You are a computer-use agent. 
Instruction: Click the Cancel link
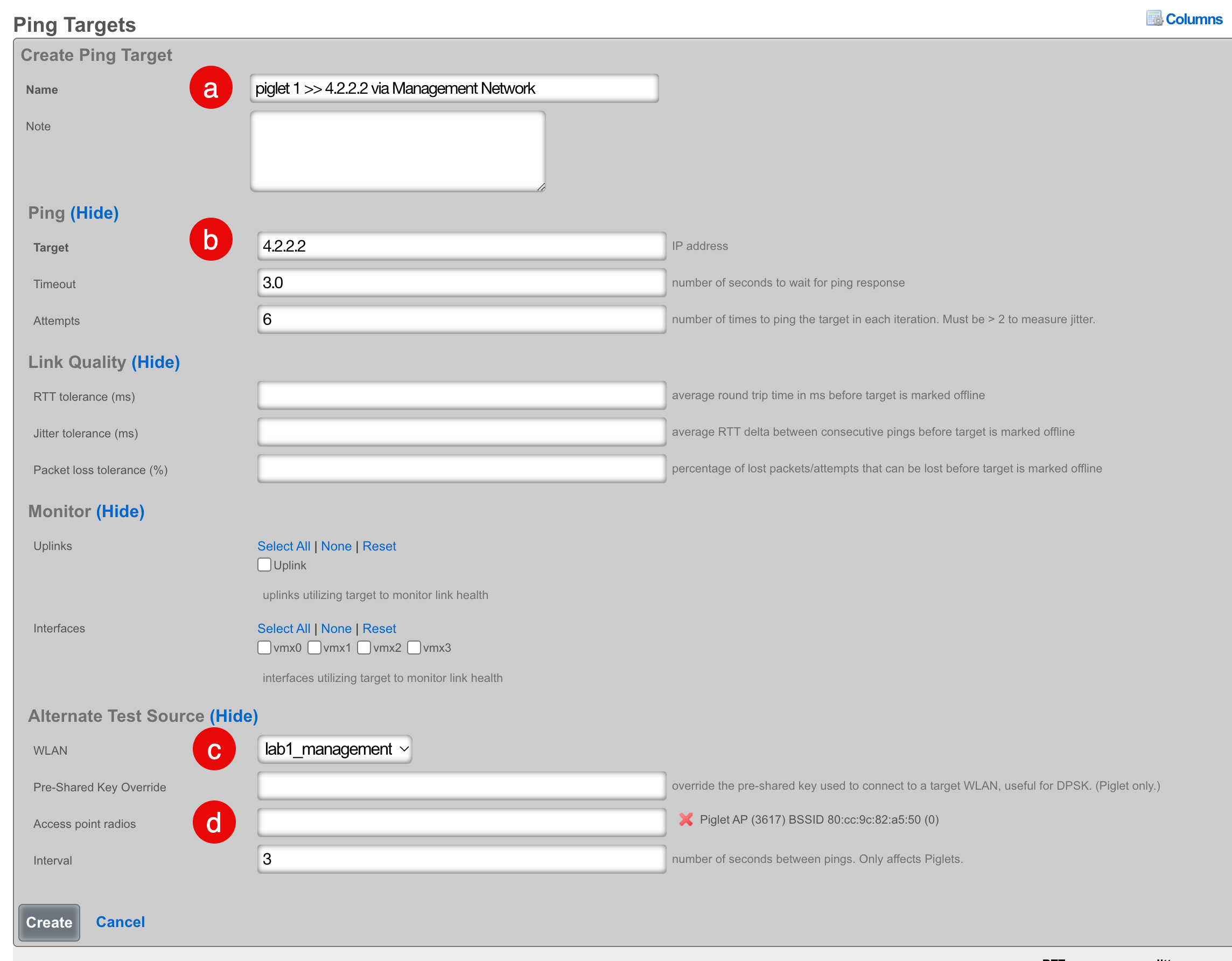click(x=120, y=922)
